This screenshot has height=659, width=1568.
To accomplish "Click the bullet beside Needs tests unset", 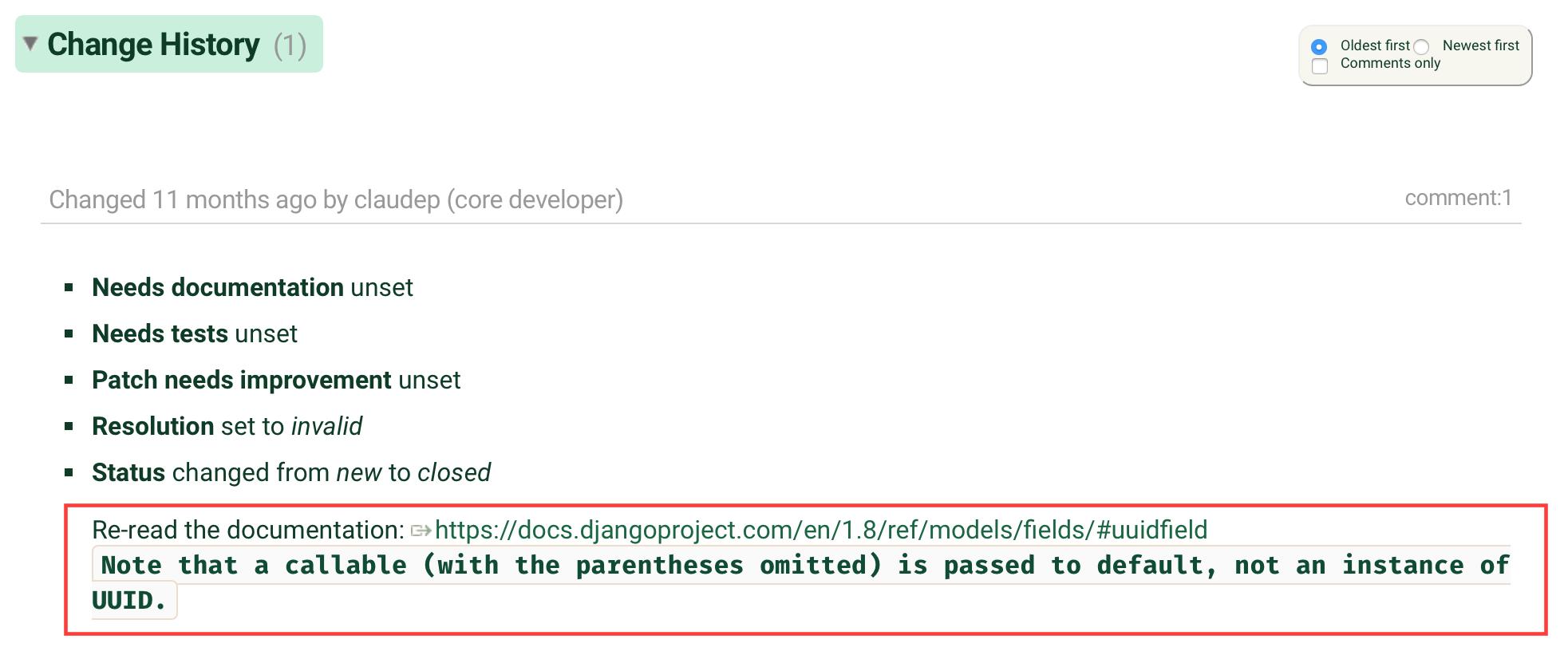I will click(x=68, y=333).
